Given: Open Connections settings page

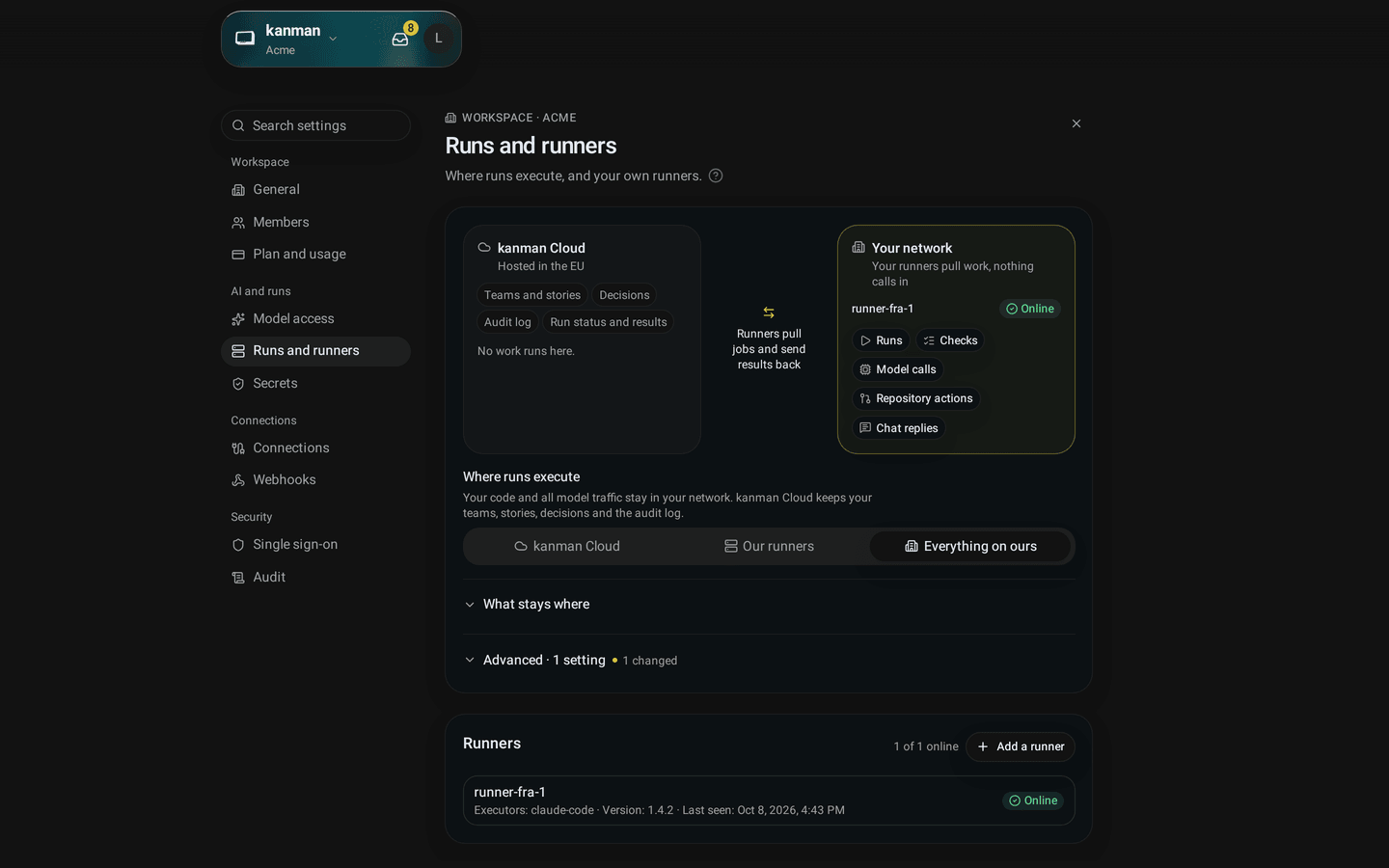Looking at the screenshot, I should [x=315, y=448].
